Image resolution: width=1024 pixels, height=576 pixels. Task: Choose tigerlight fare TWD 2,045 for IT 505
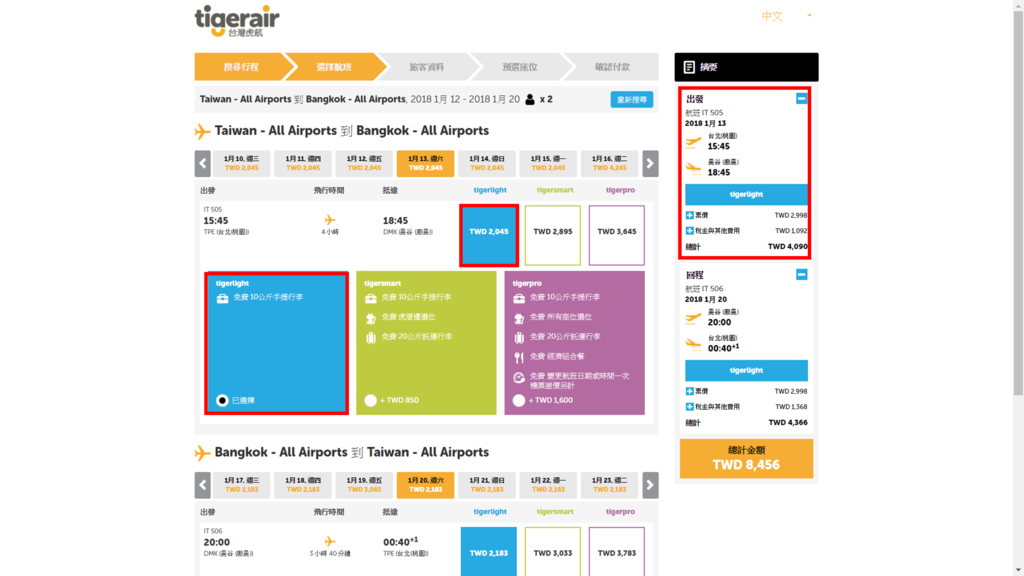click(x=489, y=235)
